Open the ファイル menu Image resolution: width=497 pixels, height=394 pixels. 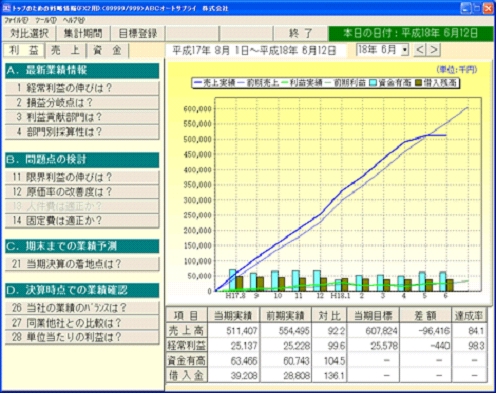click(16, 20)
